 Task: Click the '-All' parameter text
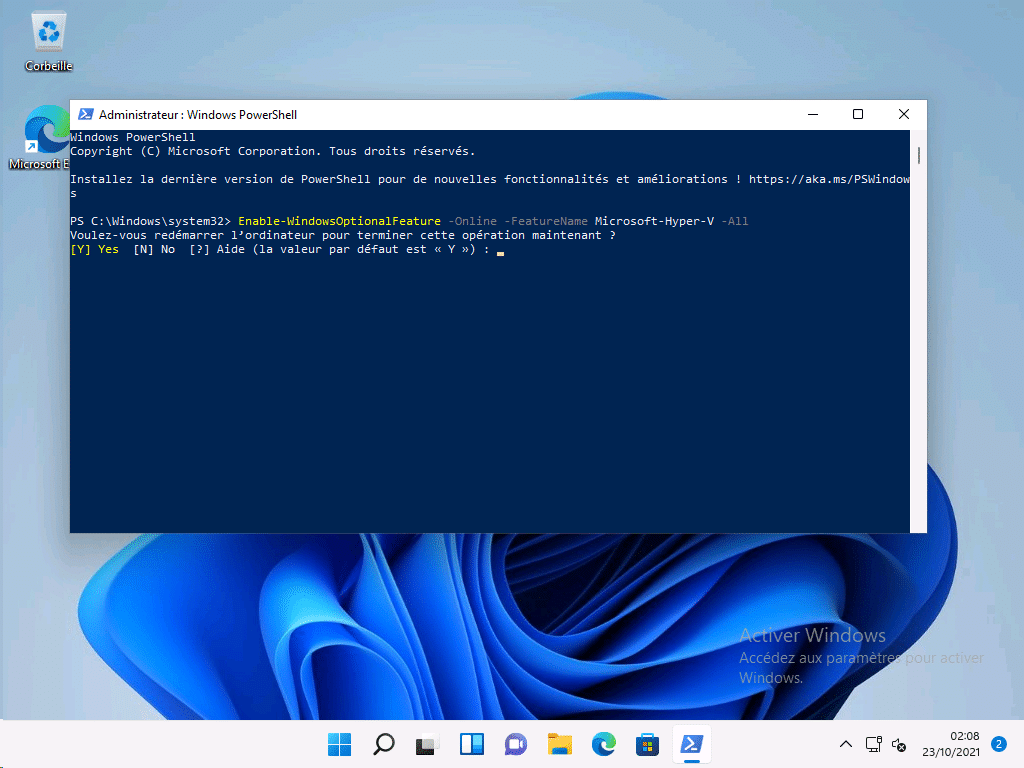pos(735,221)
